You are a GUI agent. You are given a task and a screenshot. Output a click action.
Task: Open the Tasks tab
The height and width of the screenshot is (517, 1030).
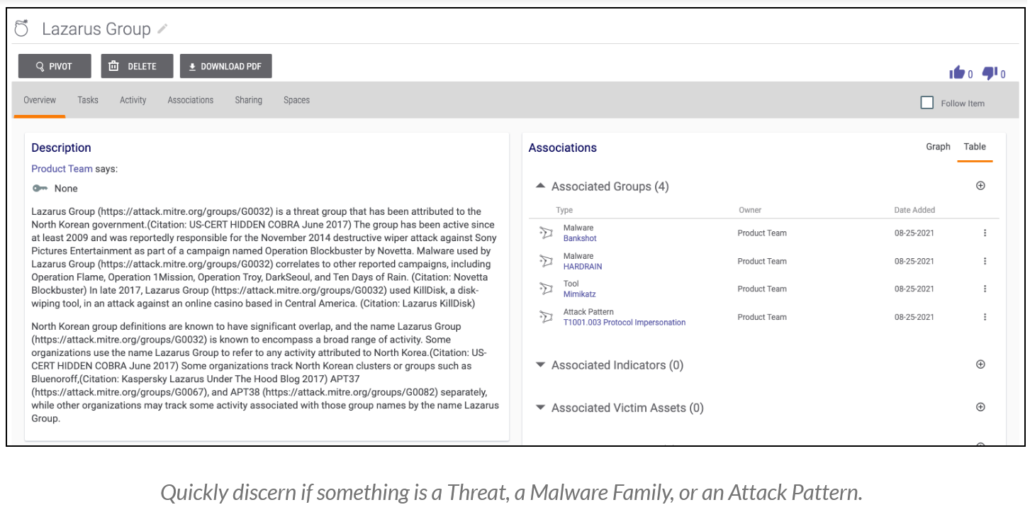(x=87, y=101)
